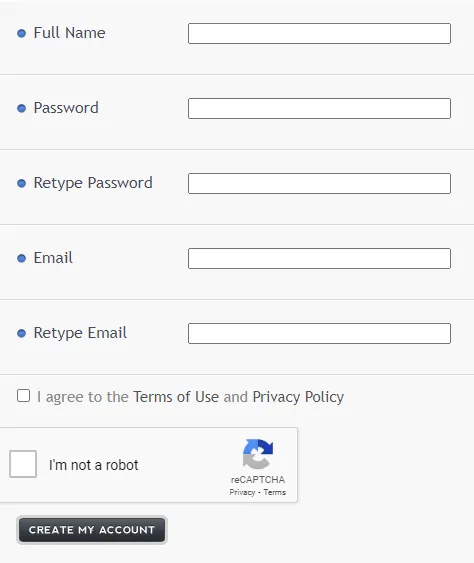
Task: Select the Retype Password text box
Action: pos(319,183)
